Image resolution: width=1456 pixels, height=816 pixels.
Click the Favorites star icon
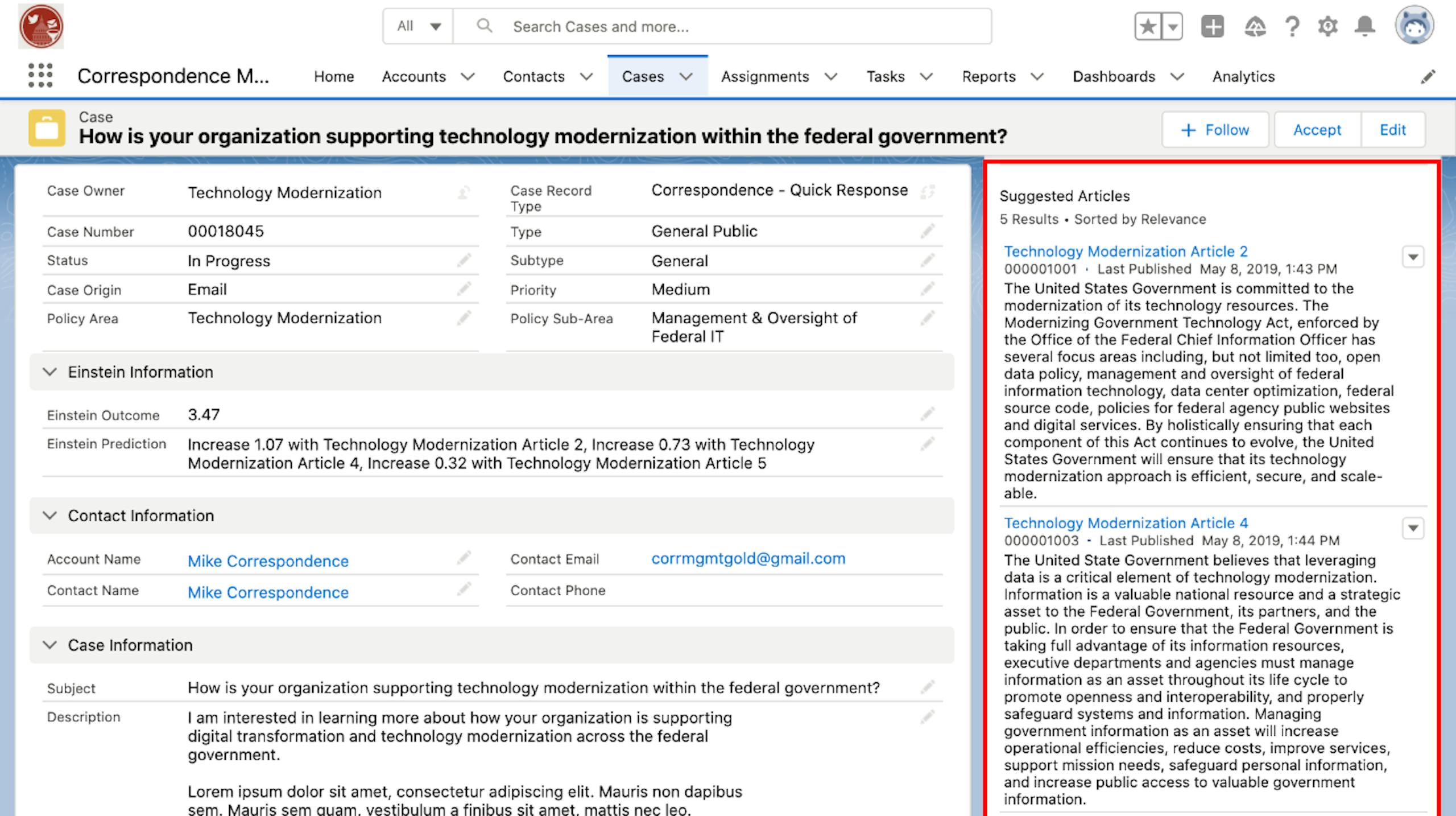pos(1148,26)
